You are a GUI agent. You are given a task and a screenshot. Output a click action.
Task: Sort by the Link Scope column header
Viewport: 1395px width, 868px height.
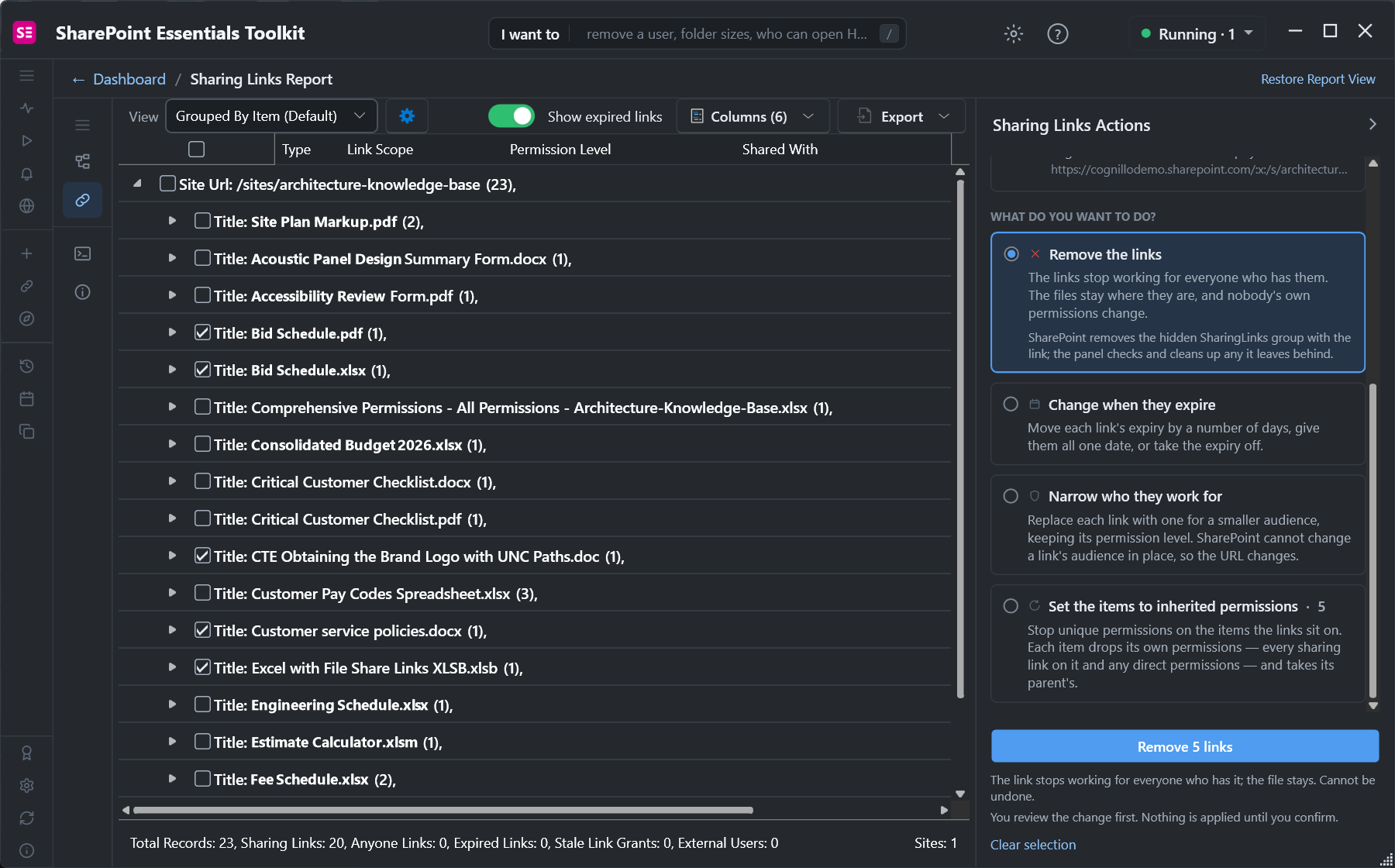(380, 149)
